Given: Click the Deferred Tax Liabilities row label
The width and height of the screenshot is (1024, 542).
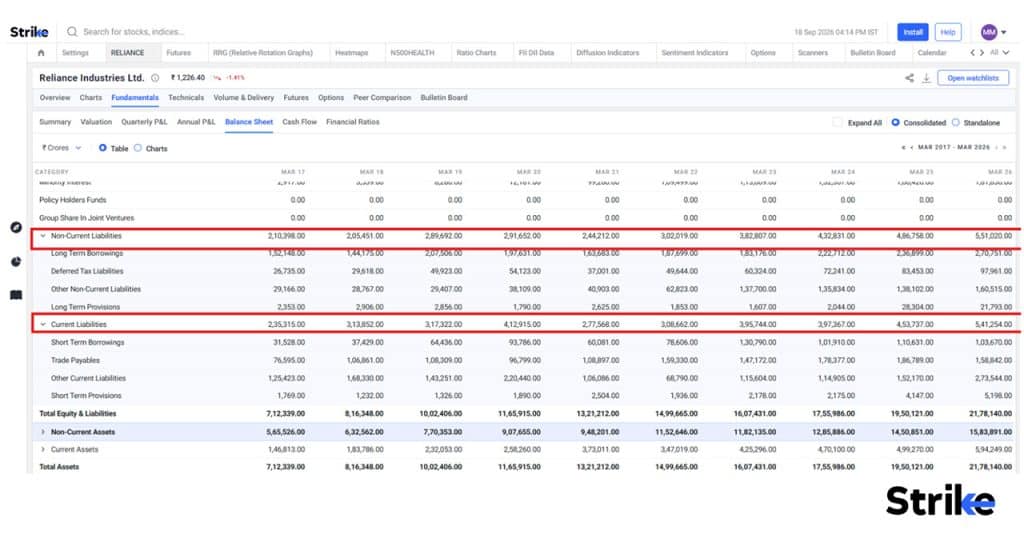Looking at the screenshot, I should [87, 271].
